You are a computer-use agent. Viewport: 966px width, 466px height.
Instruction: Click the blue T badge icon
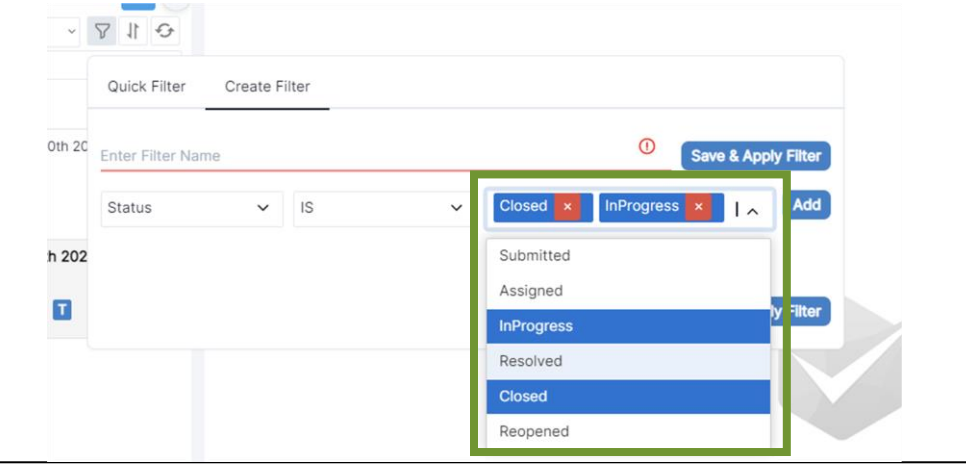coord(62,310)
